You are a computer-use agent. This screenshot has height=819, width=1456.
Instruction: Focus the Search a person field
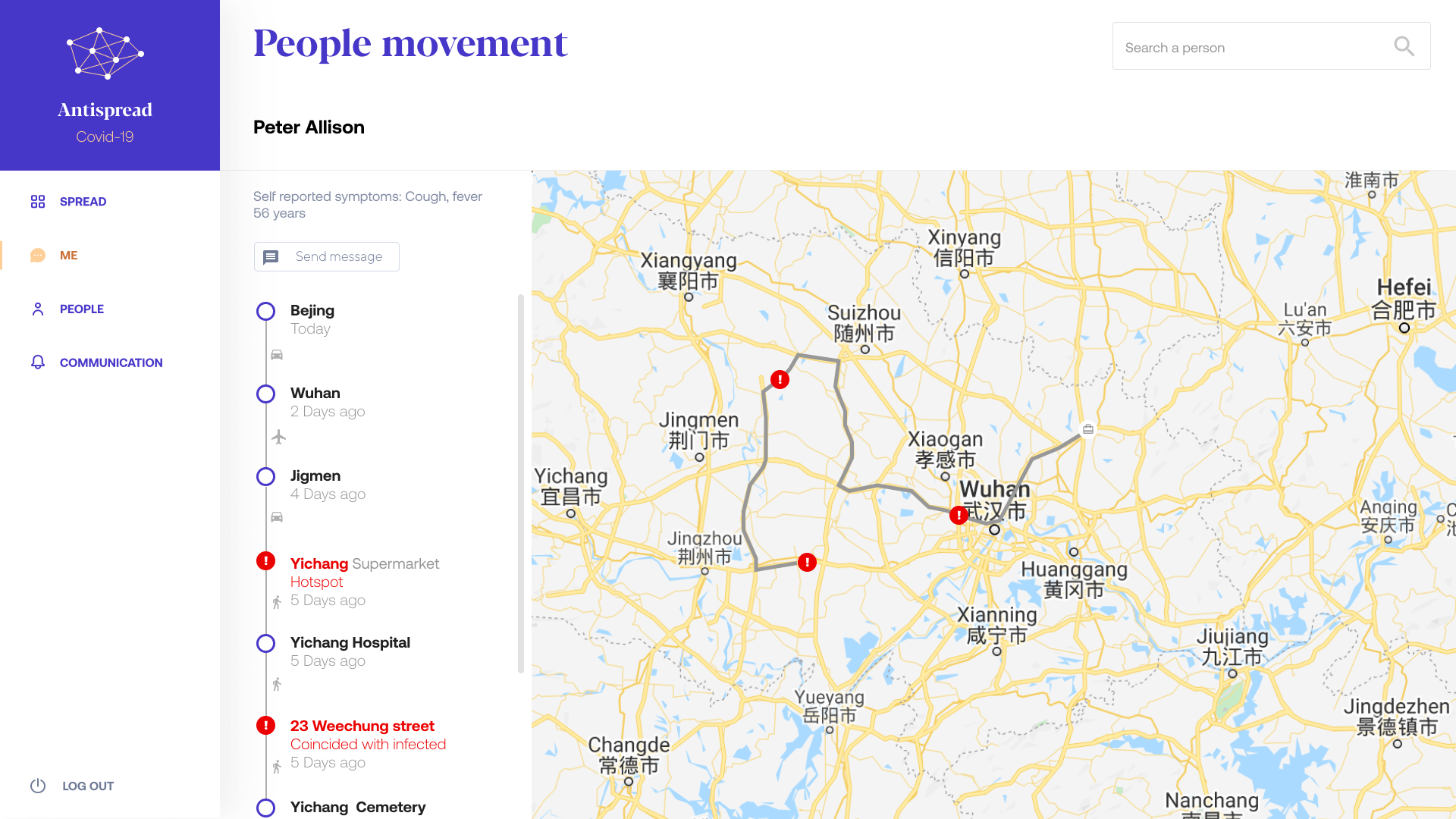(1271, 46)
